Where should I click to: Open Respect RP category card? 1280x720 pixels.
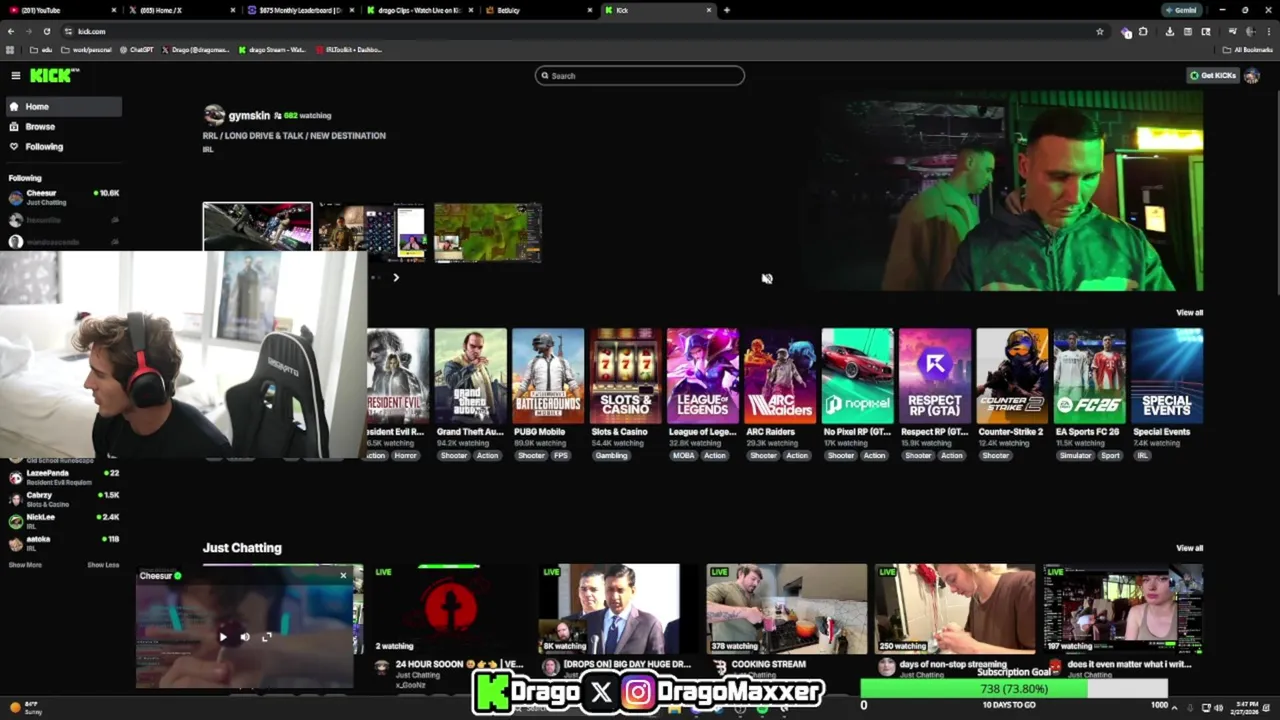tap(935, 376)
